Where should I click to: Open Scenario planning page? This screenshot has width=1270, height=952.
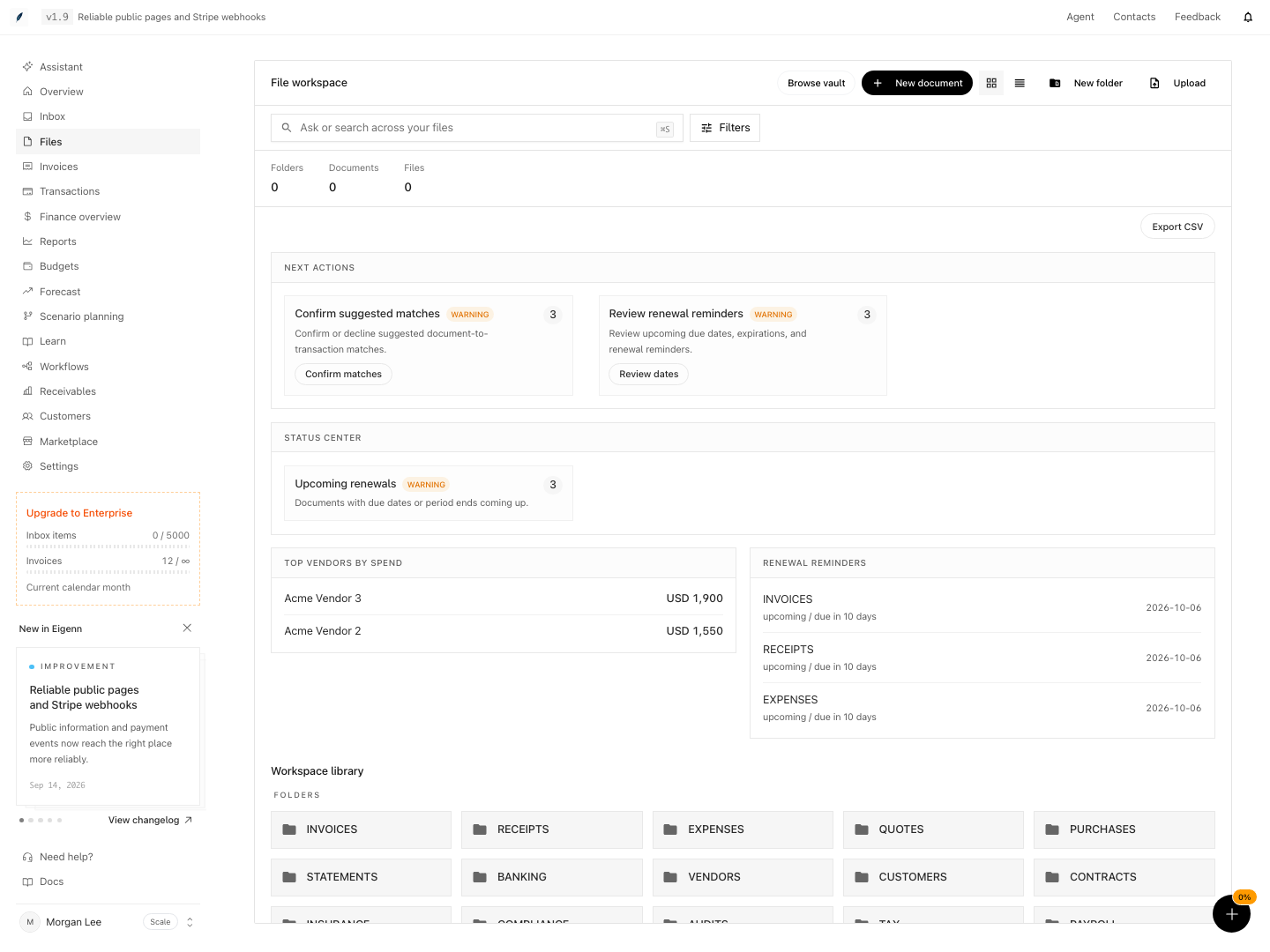tap(108, 316)
